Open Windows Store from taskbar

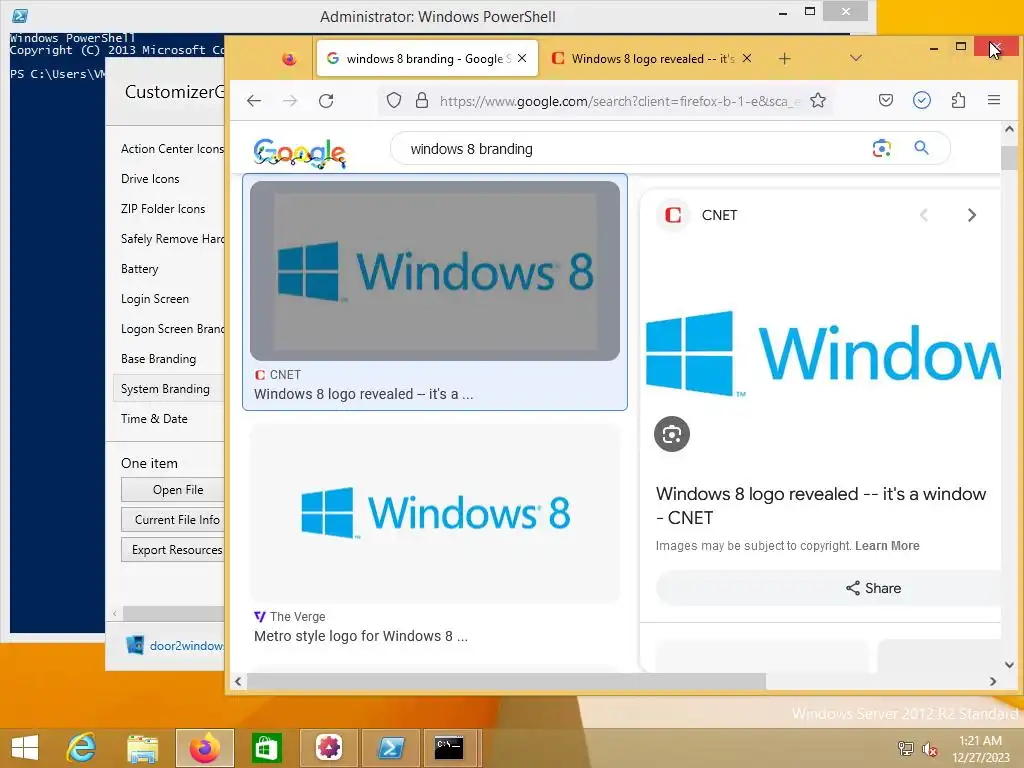coord(266,748)
